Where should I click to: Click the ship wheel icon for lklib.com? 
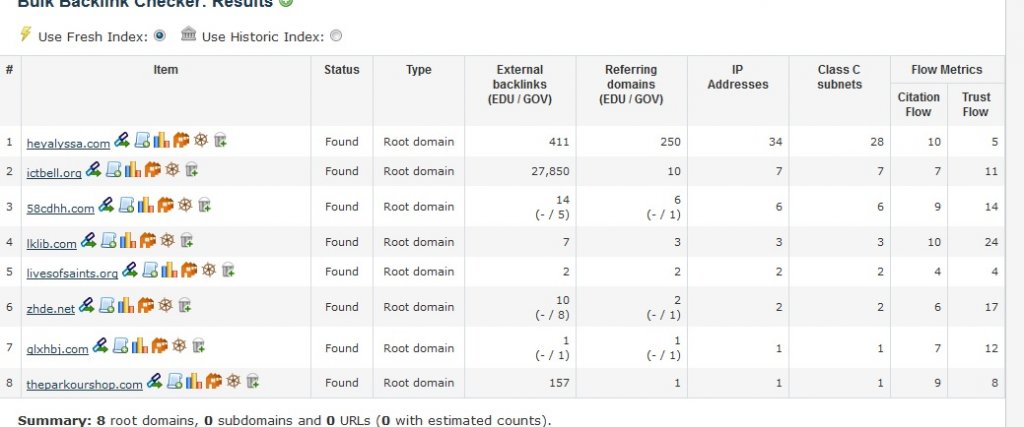point(167,240)
